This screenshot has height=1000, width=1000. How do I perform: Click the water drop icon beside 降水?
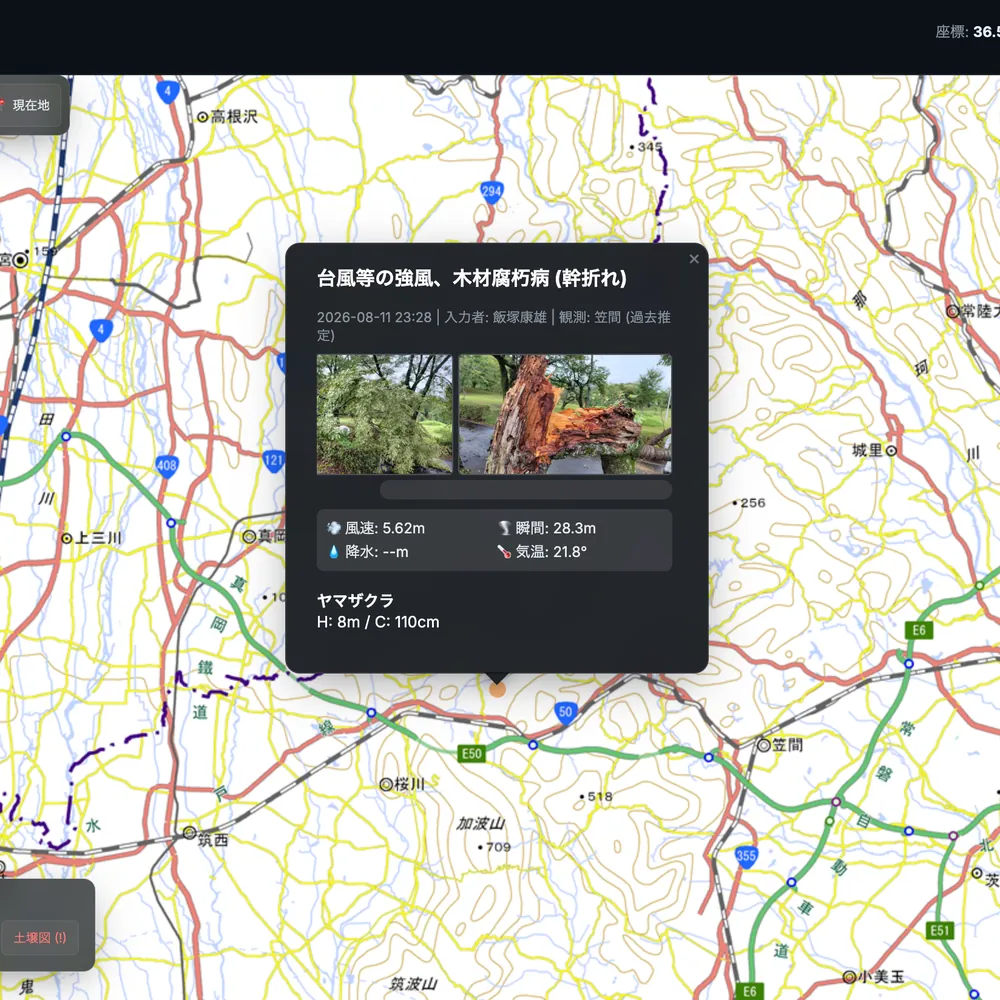[334, 552]
